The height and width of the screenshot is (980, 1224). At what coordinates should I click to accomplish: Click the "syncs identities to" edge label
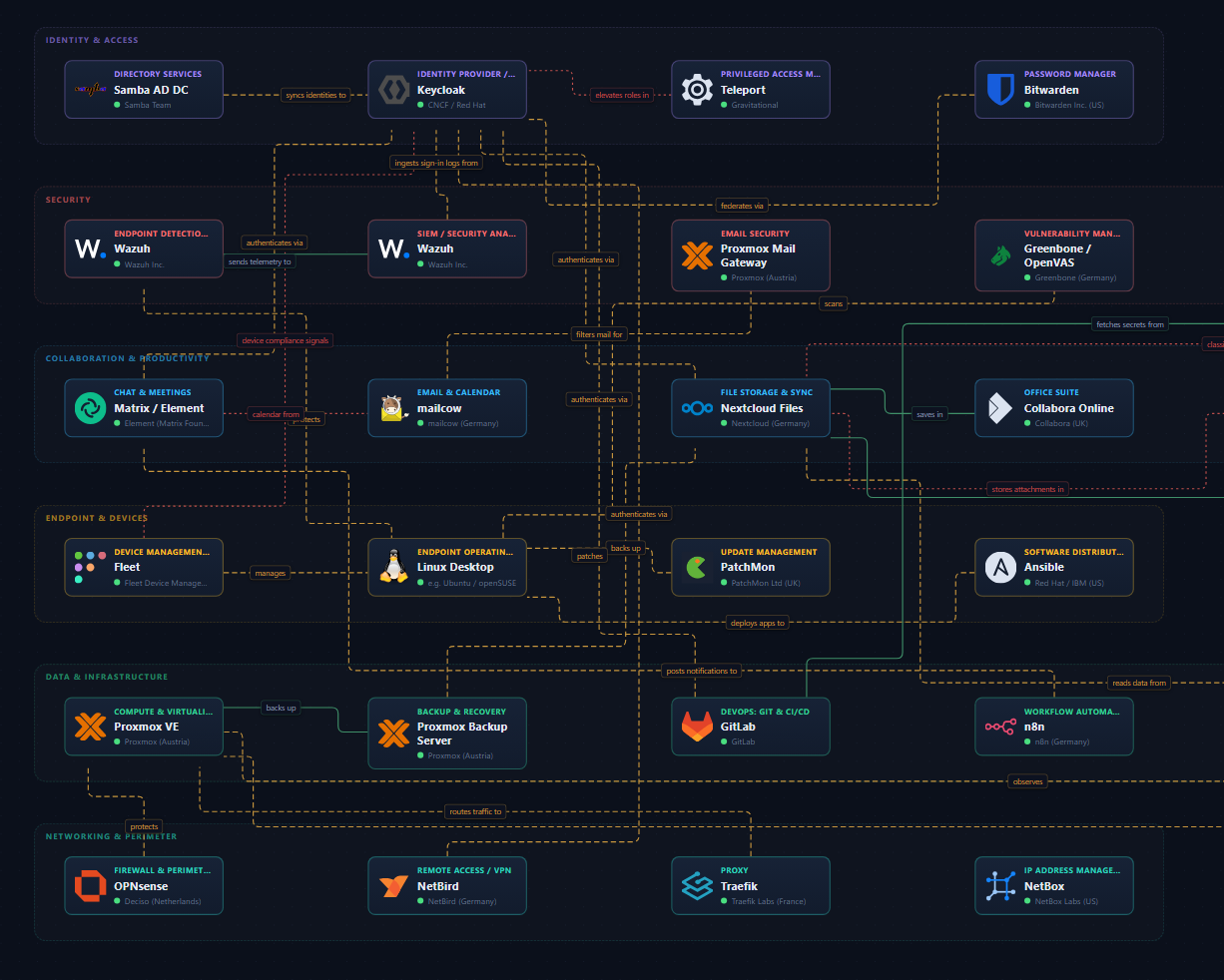coord(315,95)
